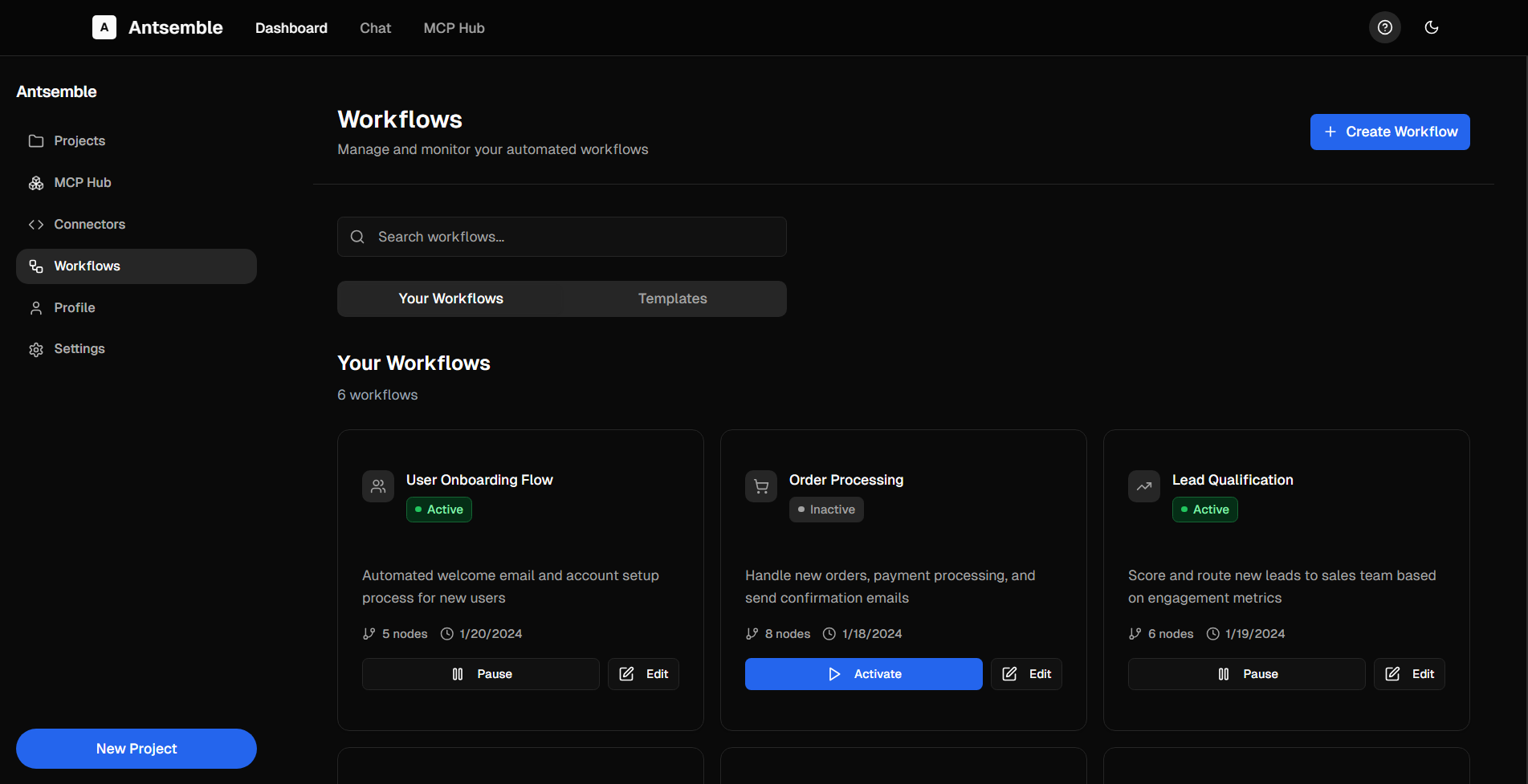
Task: Activate the Order Processing workflow
Action: pyautogui.click(x=863, y=674)
